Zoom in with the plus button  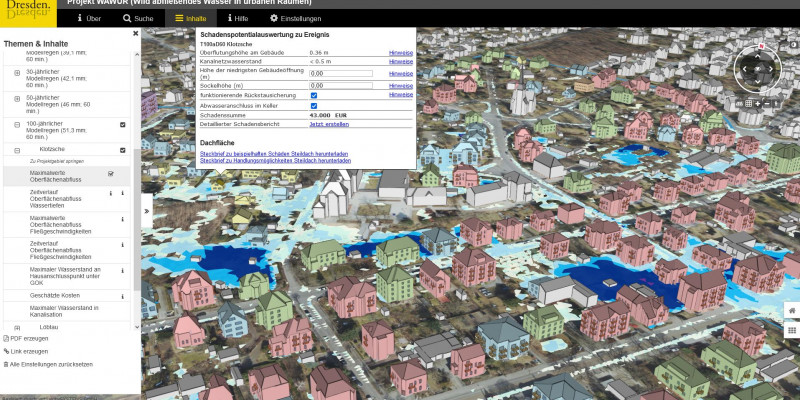[x=758, y=104]
